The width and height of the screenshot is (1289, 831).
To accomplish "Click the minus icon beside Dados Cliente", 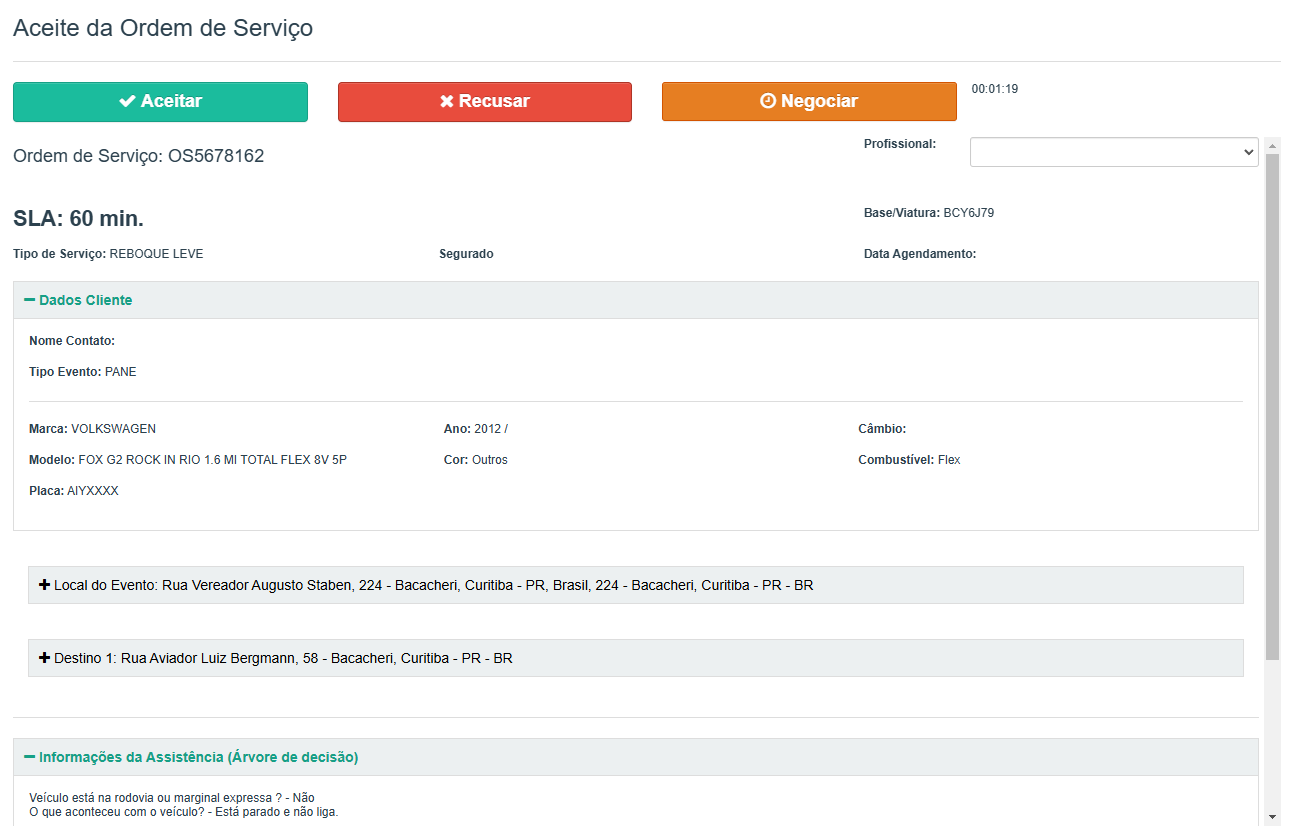I will (29, 300).
